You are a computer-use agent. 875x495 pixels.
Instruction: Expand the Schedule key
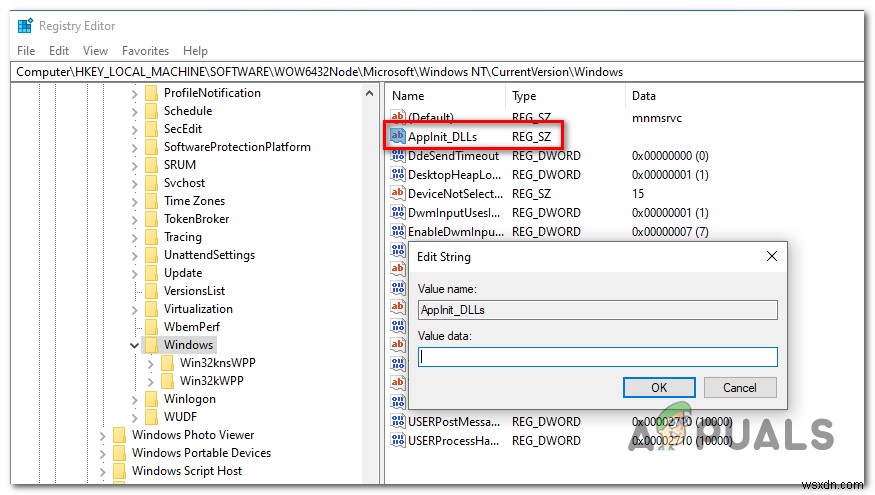coord(134,112)
